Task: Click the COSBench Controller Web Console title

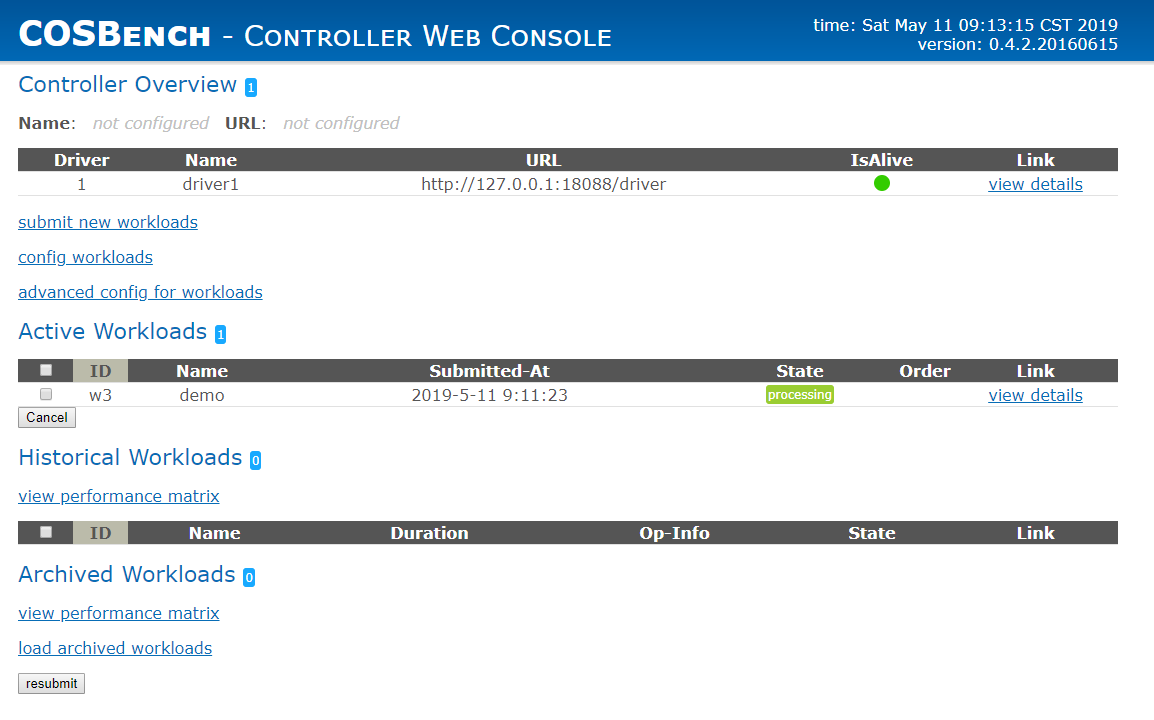Action: click(315, 34)
